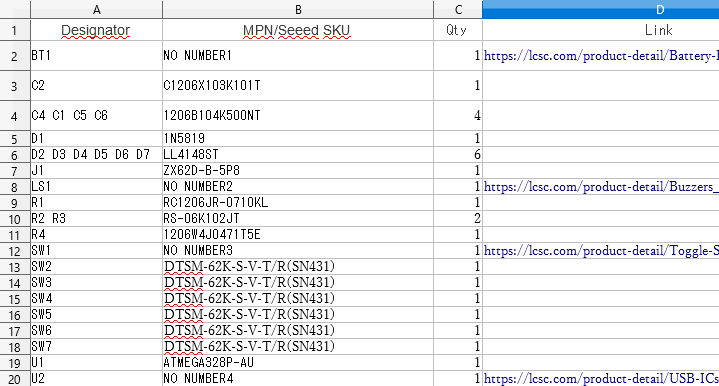Select quantity 6 in LL4148ST row

[x=458, y=155]
